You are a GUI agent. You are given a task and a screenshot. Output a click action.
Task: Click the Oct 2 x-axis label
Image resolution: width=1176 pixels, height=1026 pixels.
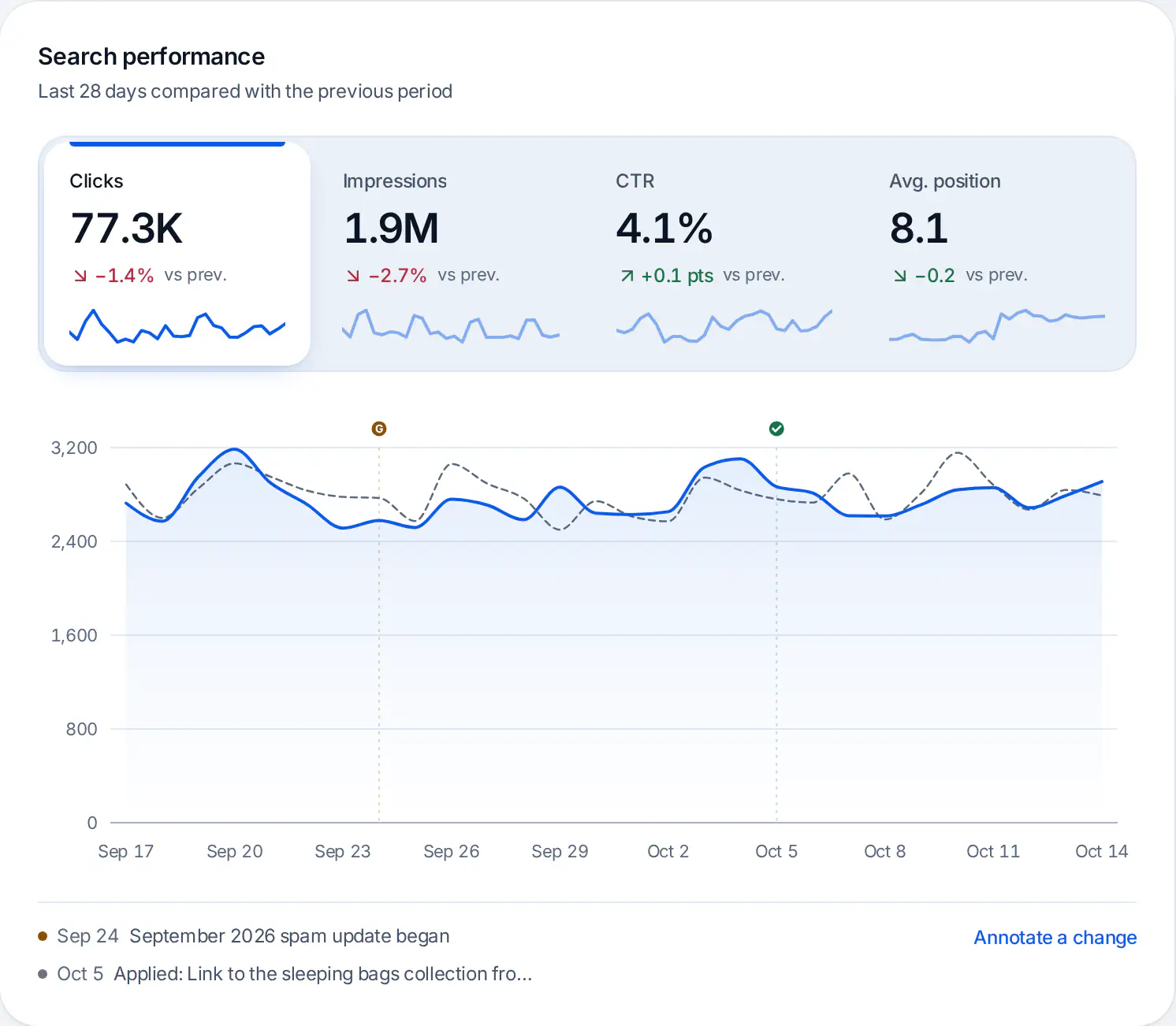click(x=668, y=852)
